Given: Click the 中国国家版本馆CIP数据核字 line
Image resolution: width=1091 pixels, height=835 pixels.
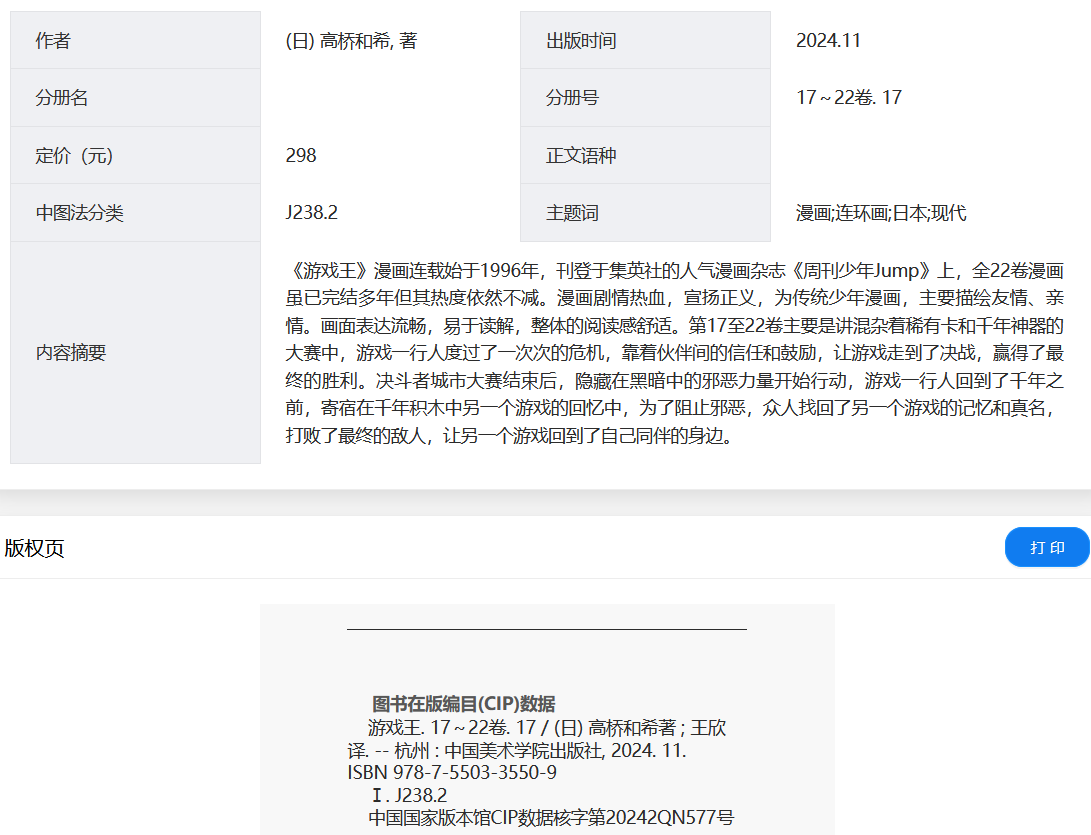Looking at the screenshot, I should coord(551,818).
